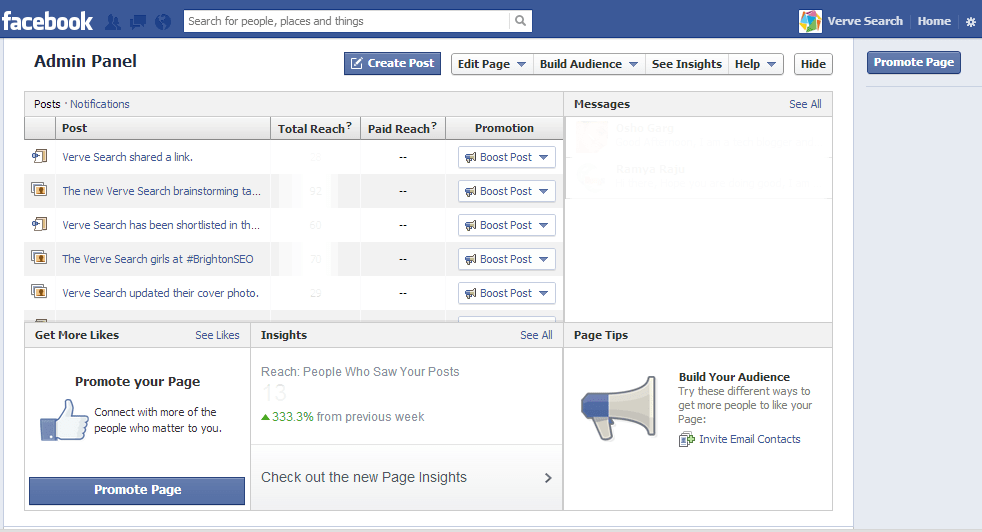Click Promote Page under Get More Likes
The height and width of the screenshot is (532, 982).
(x=137, y=490)
